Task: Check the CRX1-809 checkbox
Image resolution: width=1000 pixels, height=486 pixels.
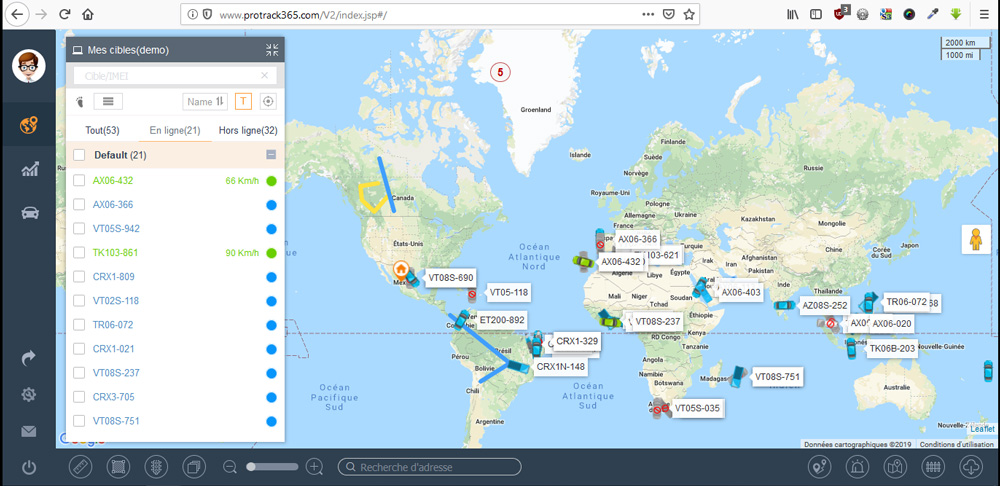Action: coord(79,277)
